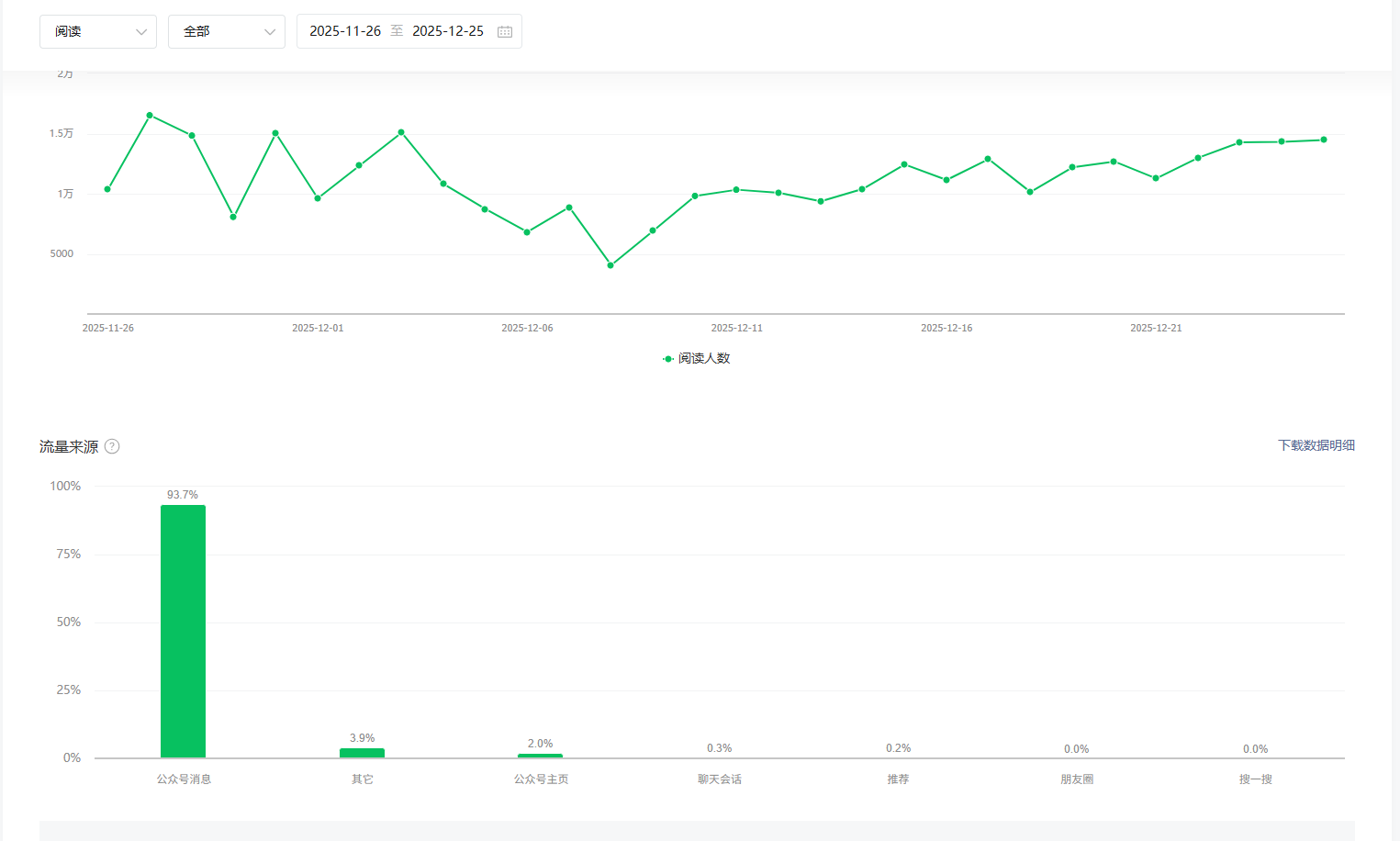Click the 朋友圈 category label

click(1076, 779)
